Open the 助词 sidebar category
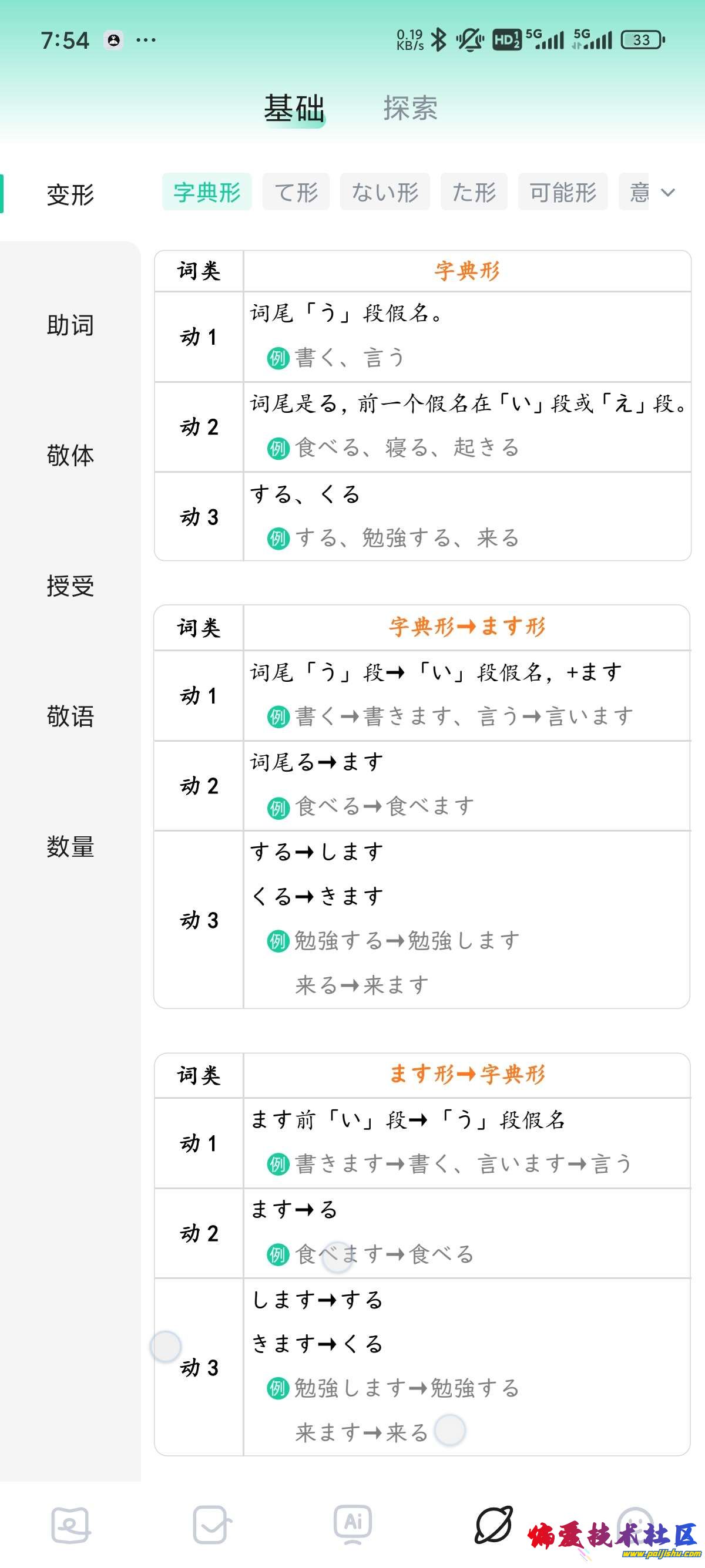This screenshot has width=705, height=1568. pos(70,325)
